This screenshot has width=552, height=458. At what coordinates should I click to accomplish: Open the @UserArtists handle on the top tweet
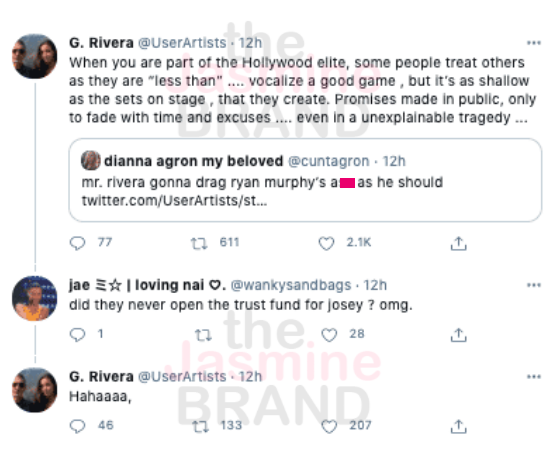182,43
